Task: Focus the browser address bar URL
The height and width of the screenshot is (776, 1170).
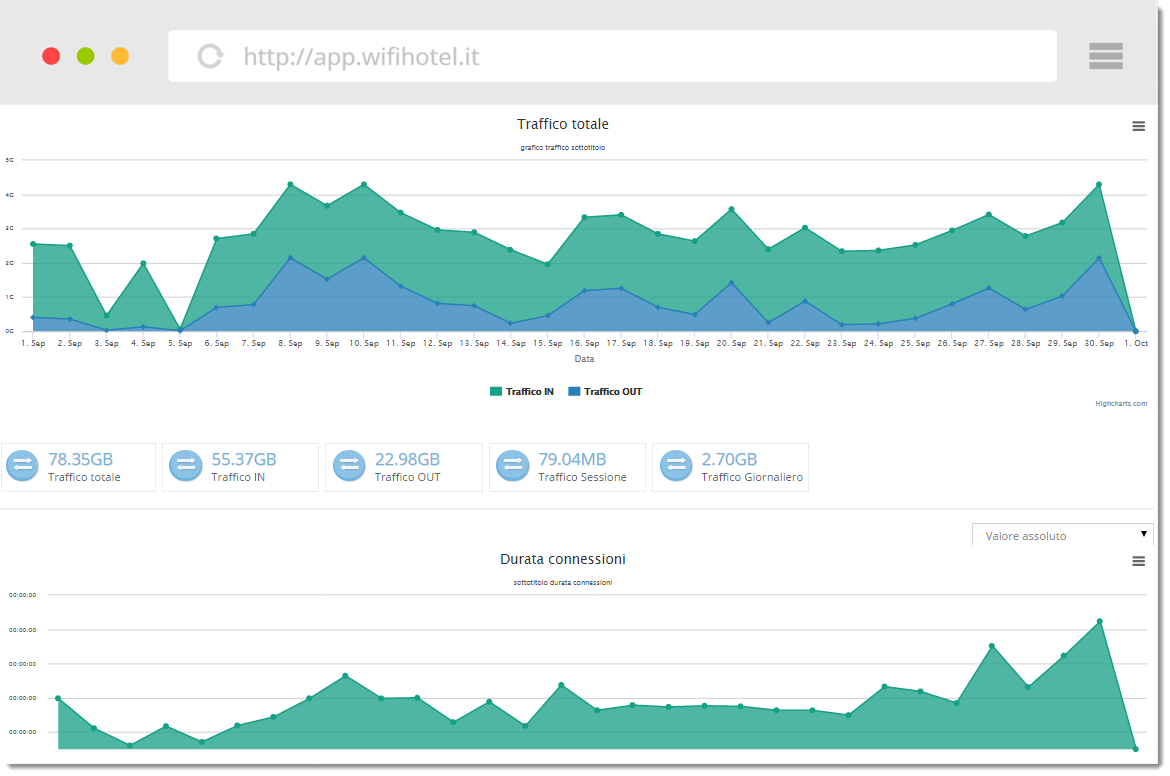Action: [361, 57]
